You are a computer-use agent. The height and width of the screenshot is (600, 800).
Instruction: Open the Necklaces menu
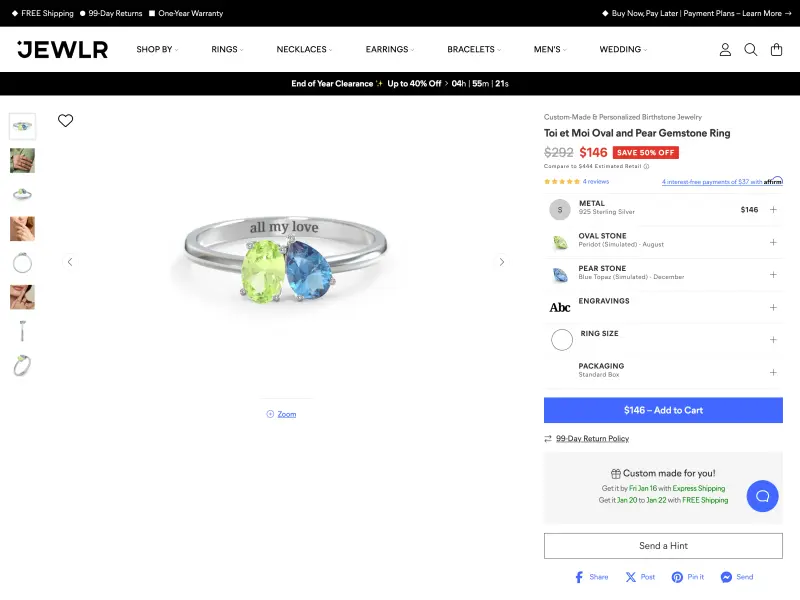[x=303, y=49]
